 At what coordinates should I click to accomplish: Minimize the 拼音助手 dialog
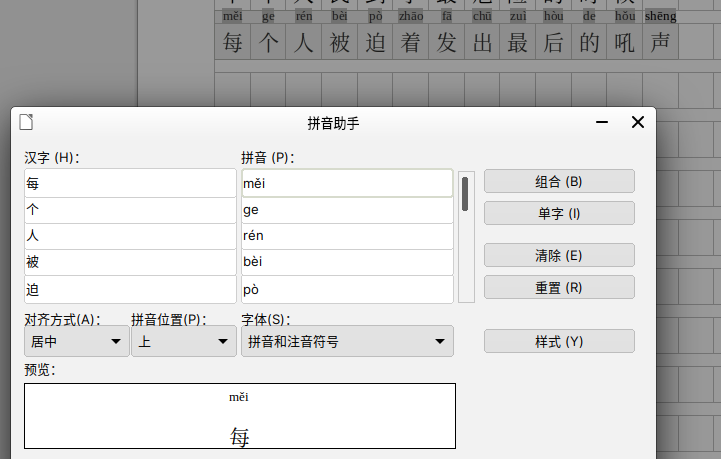point(602,122)
